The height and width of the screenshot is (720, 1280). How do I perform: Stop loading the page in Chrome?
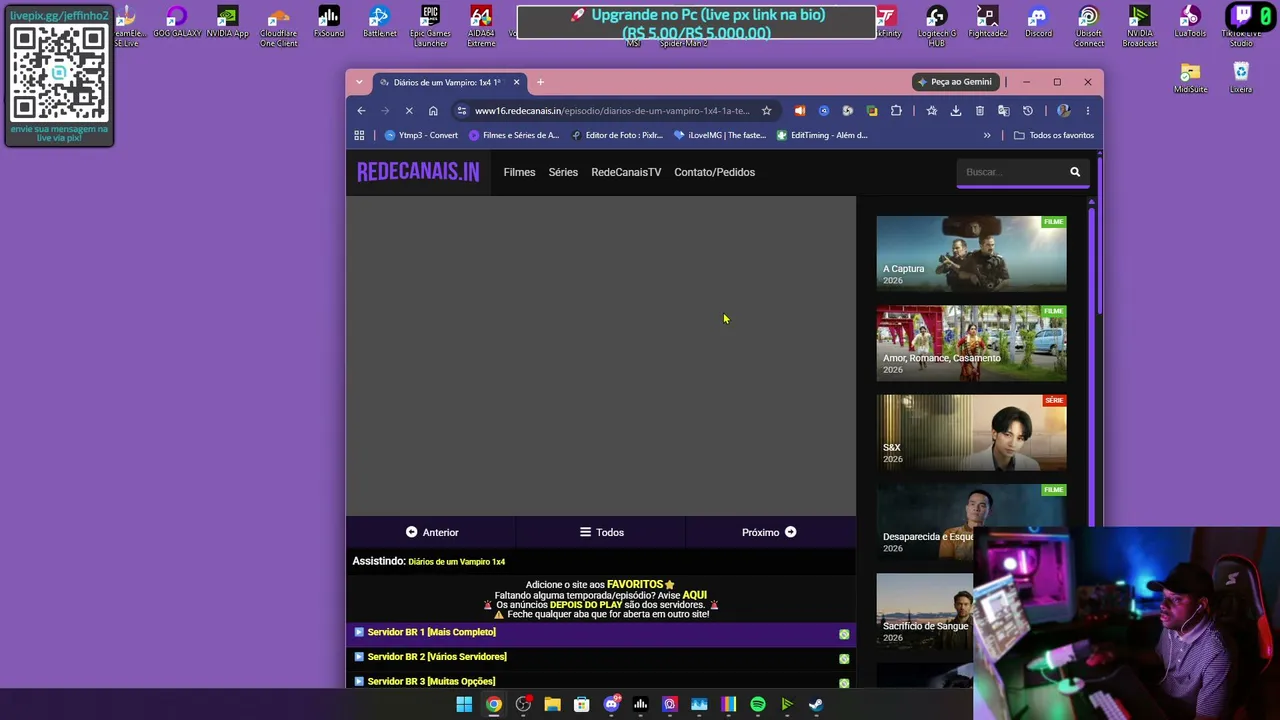408,111
